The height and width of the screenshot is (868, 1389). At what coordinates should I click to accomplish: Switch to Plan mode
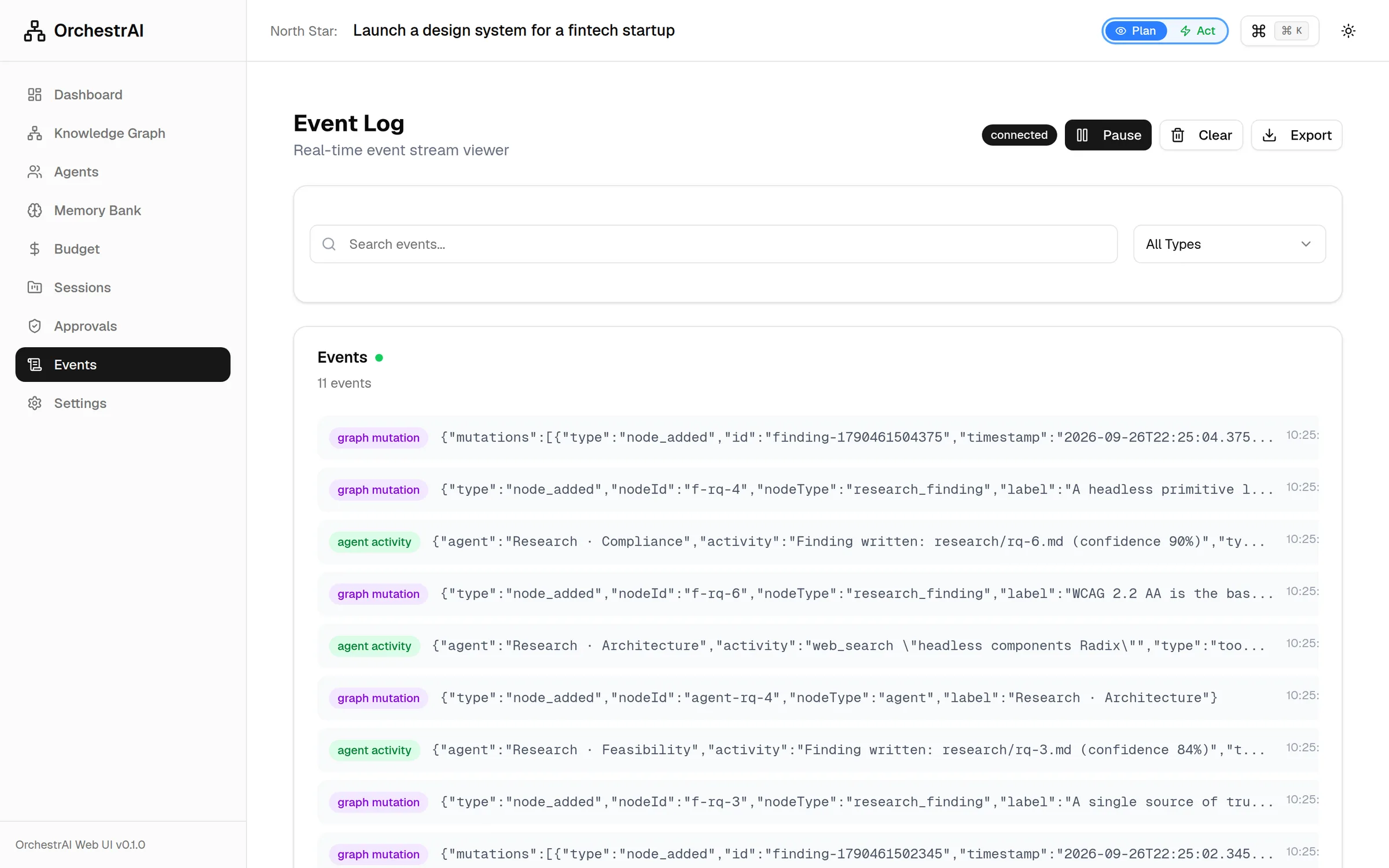point(1136,31)
